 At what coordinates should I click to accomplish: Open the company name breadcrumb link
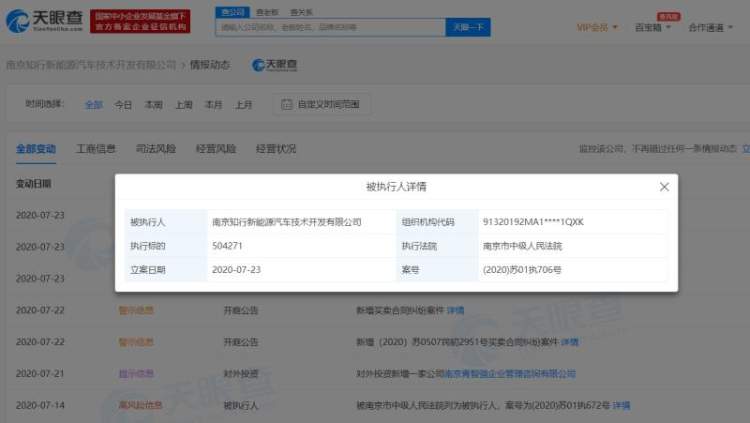(x=91, y=65)
